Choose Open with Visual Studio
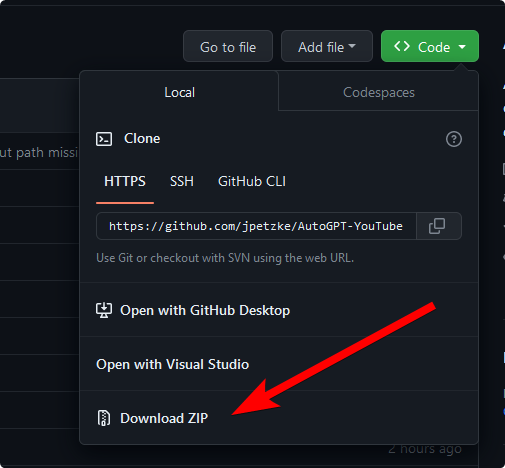This screenshot has height=468, width=505. click(279, 364)
